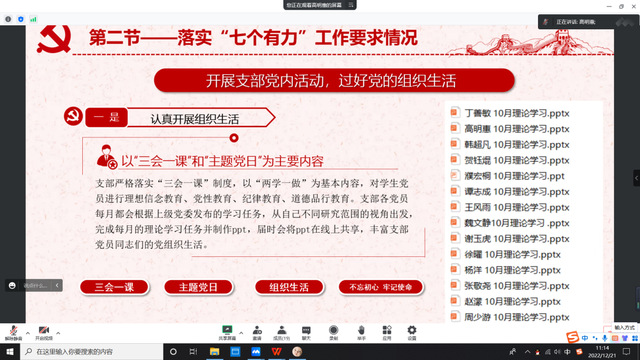Check the green network signal icon
This screenshot has width=640, height=360.
[33, 19]
